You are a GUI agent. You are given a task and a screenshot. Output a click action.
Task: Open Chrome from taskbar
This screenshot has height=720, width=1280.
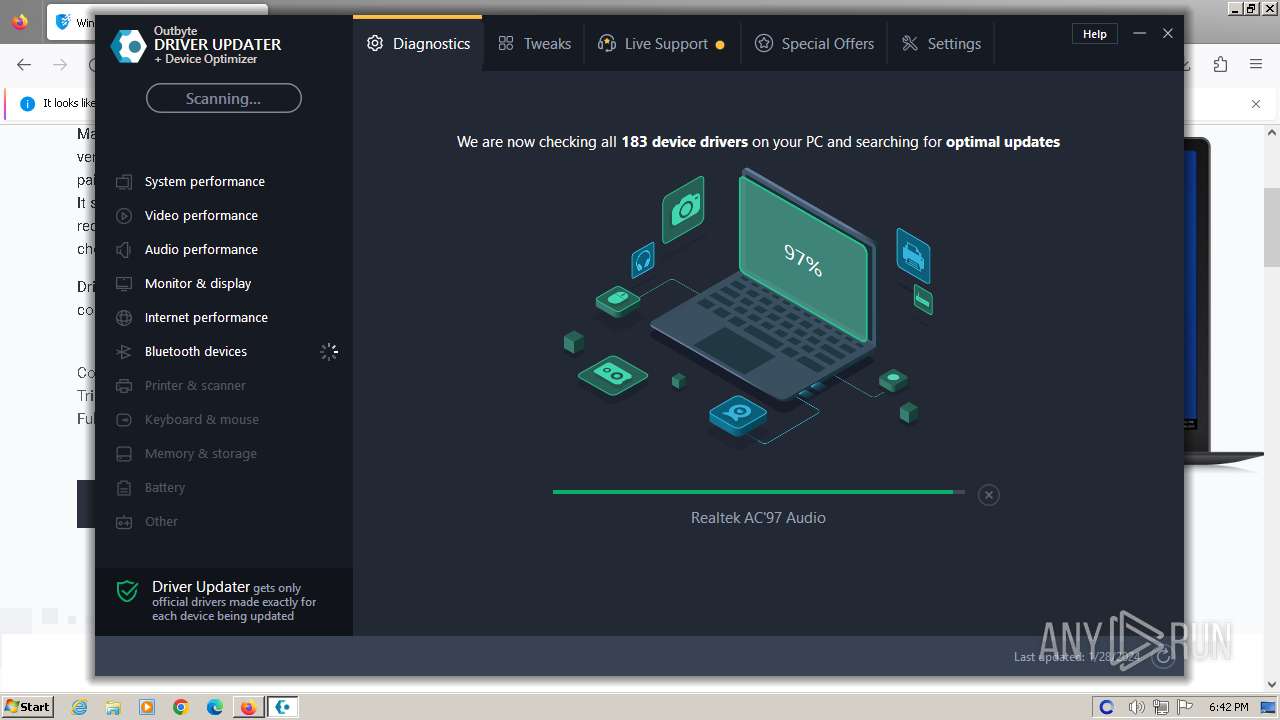pyautogui.click(x=181, y=707)
